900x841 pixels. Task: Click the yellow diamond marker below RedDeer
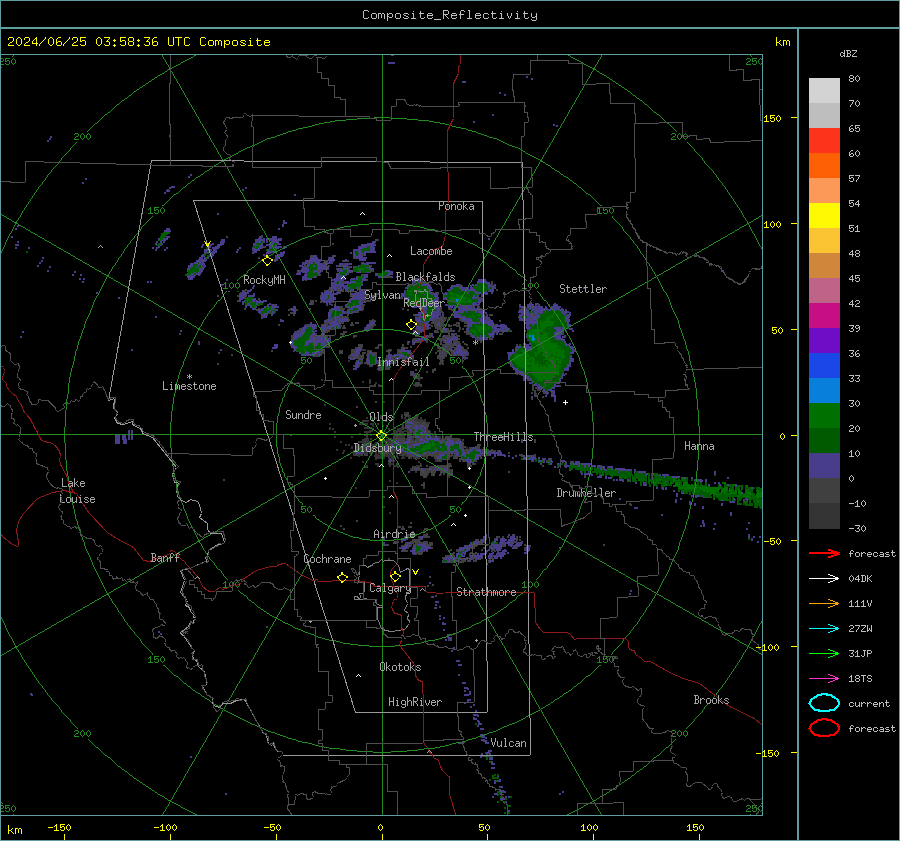[x=411, y=325]
